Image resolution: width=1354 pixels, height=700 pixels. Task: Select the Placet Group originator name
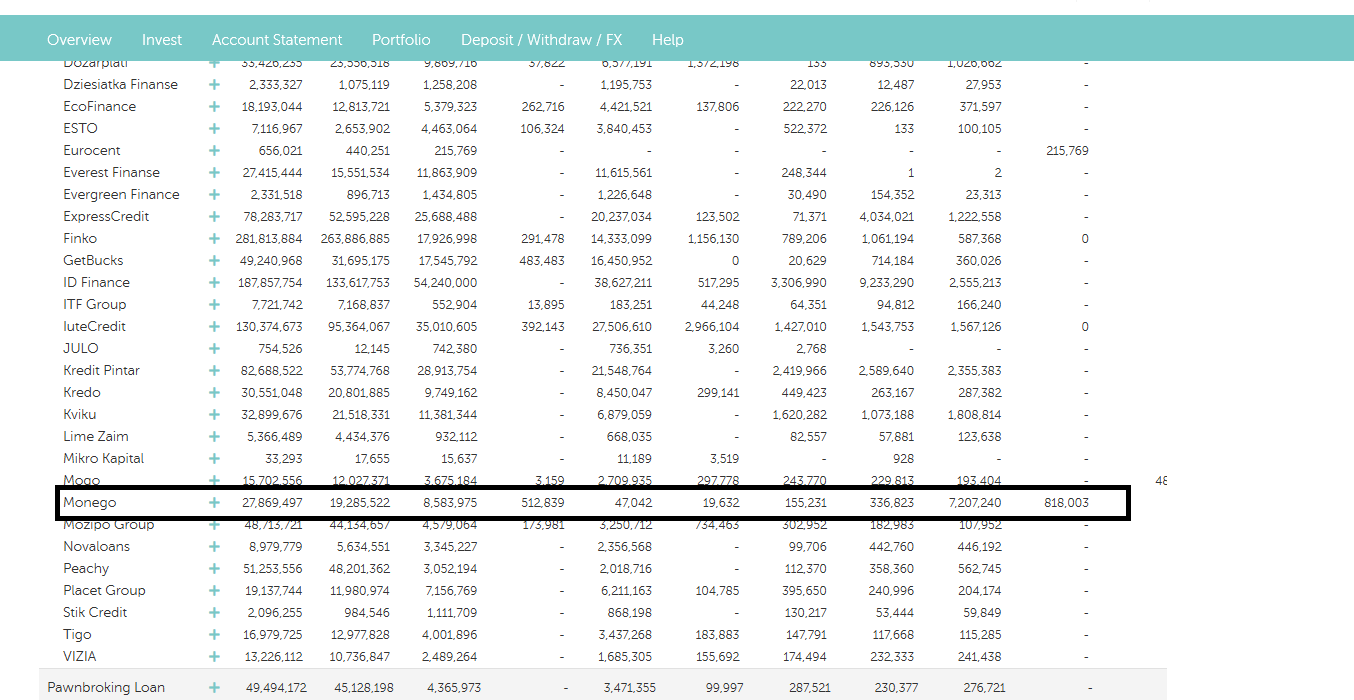[x=104, y=591]
